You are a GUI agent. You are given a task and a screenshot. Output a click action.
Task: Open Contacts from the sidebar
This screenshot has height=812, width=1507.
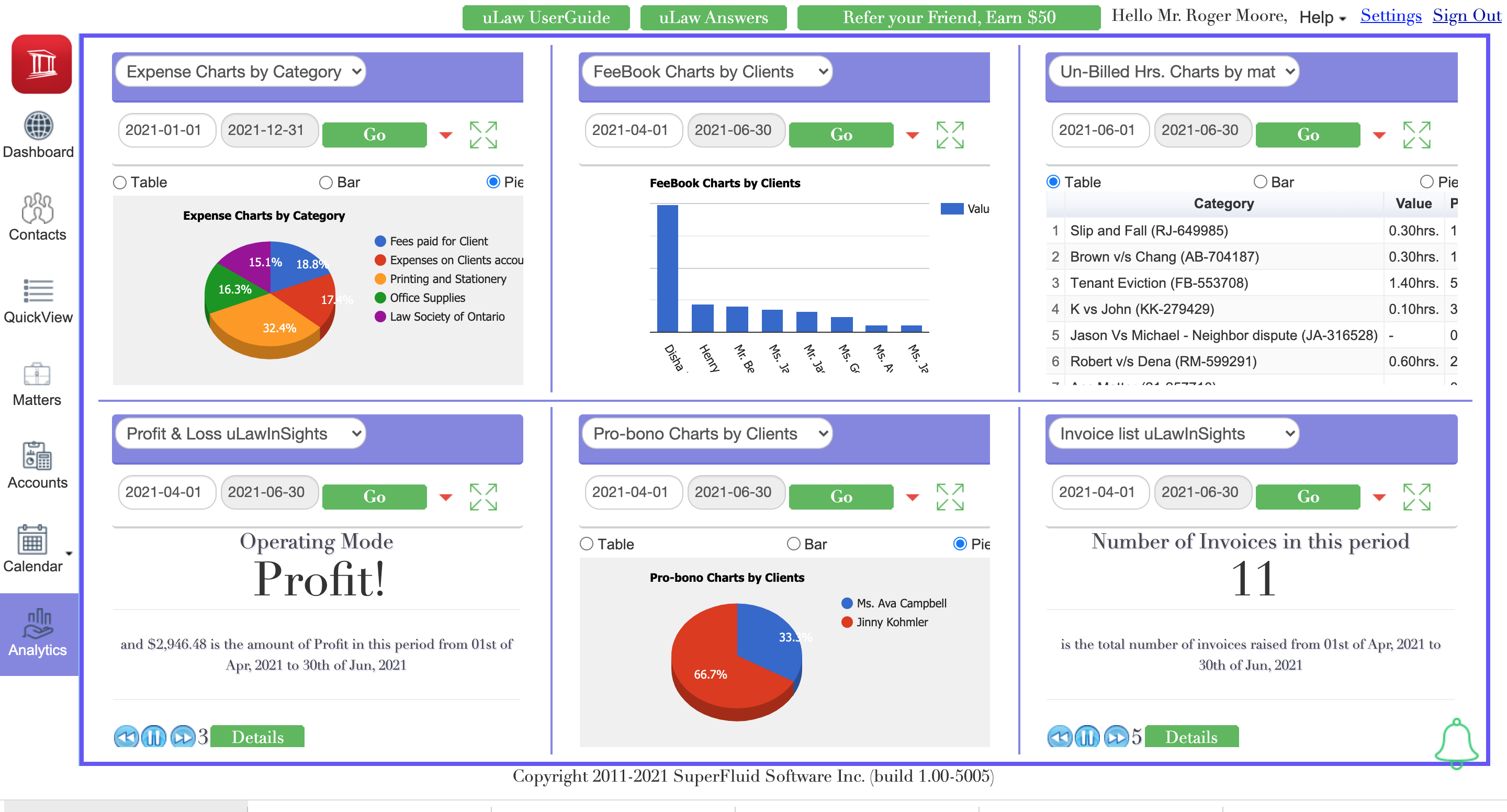click(x=38, y=209)
